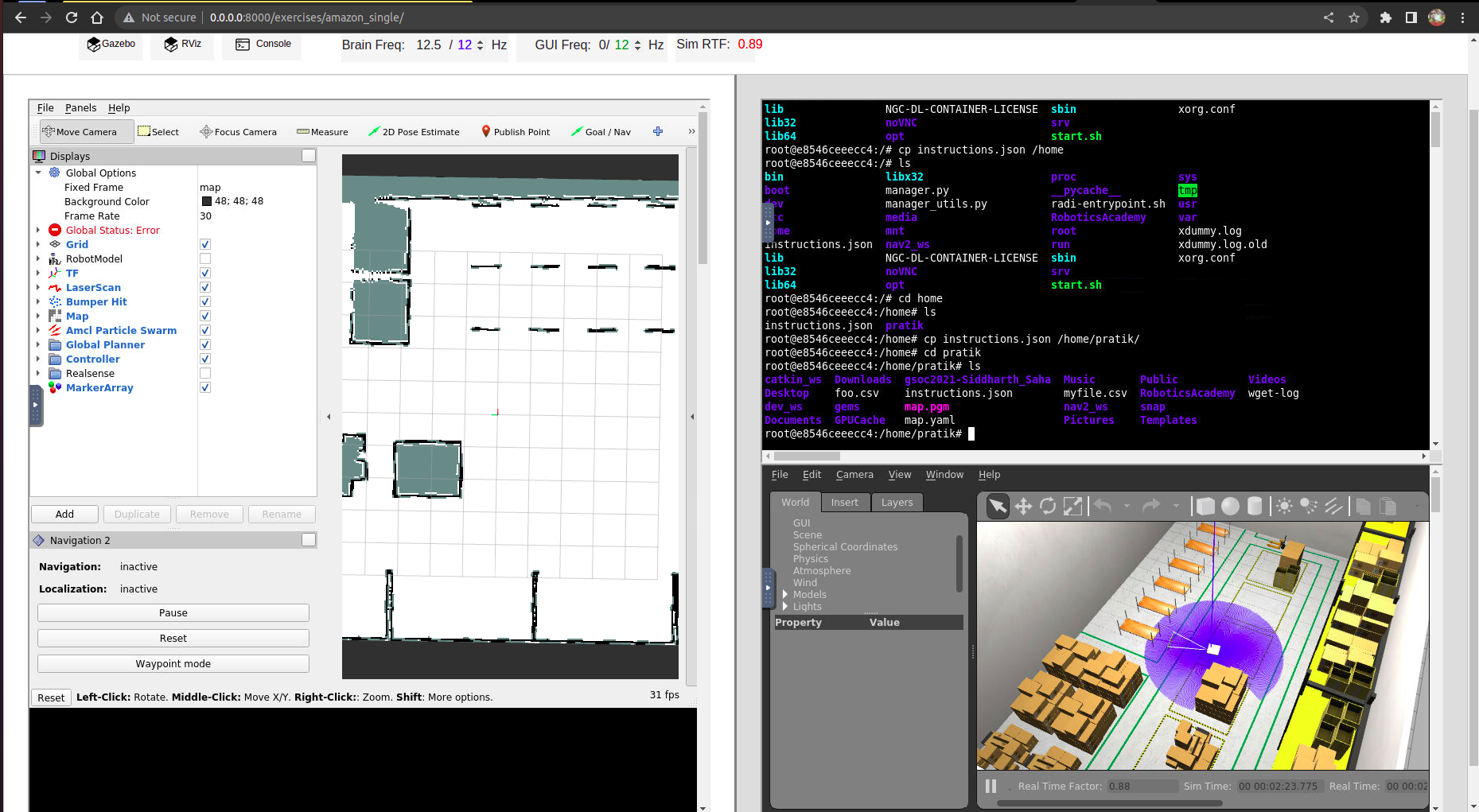Add a point light in Gazebo

[1284, 506]
